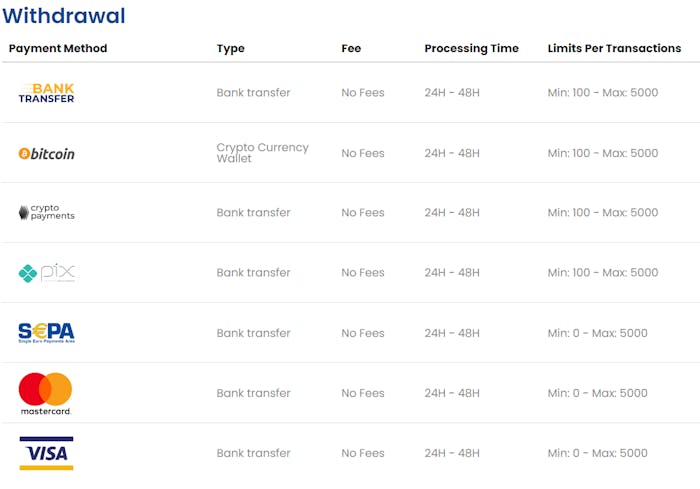Image resolution: width=700 pixels, height=489 pixels.
Task: Click No Fees in Bitcoin row
Action: pos(362,153)
